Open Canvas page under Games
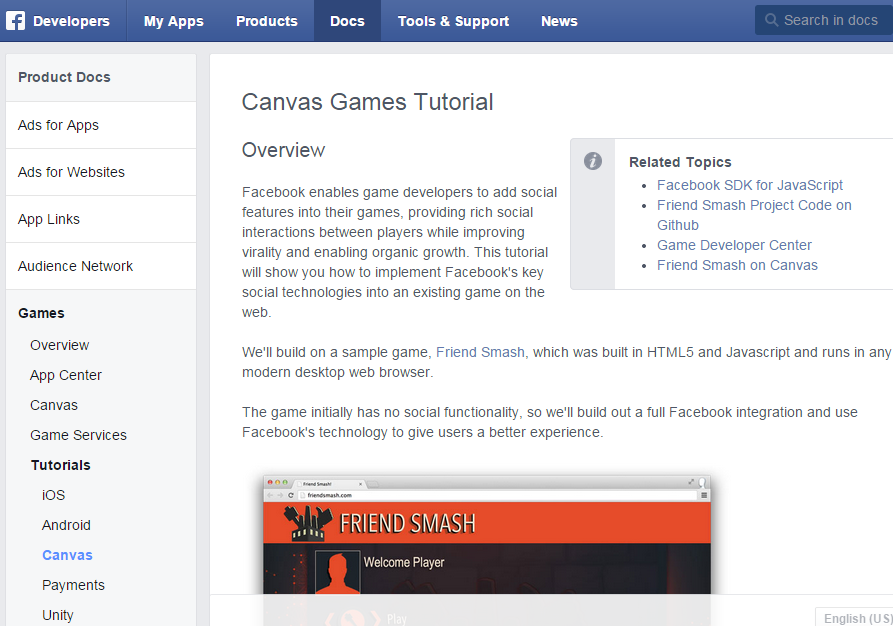The height and width of the screenshot is (626, 893). tap(54, 405)
